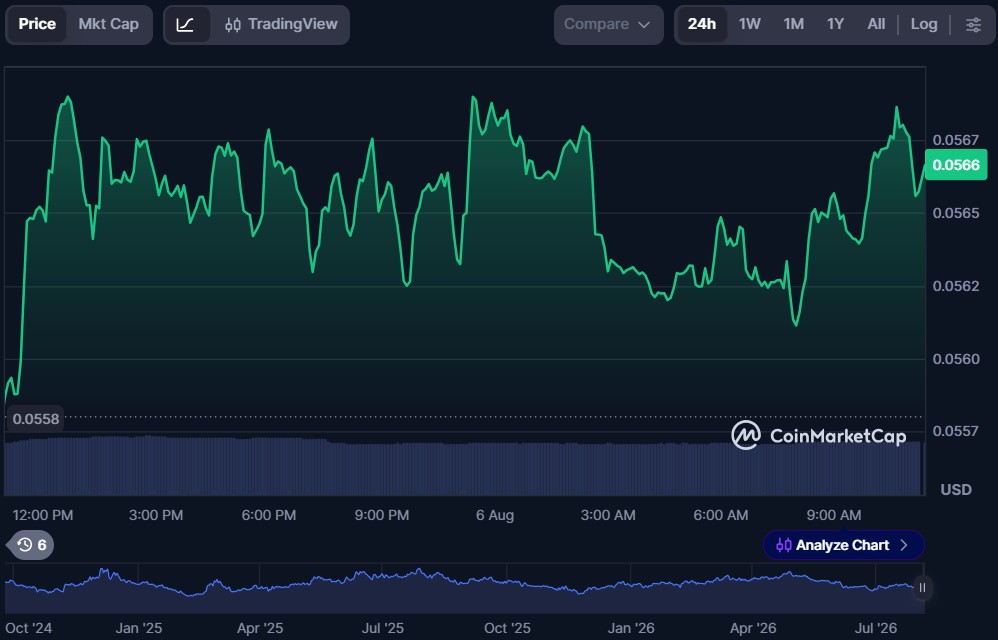Viewport: 998px width, 640px height.
Task: Grab the range slider pause handle
Action: (x=922, y=588)
